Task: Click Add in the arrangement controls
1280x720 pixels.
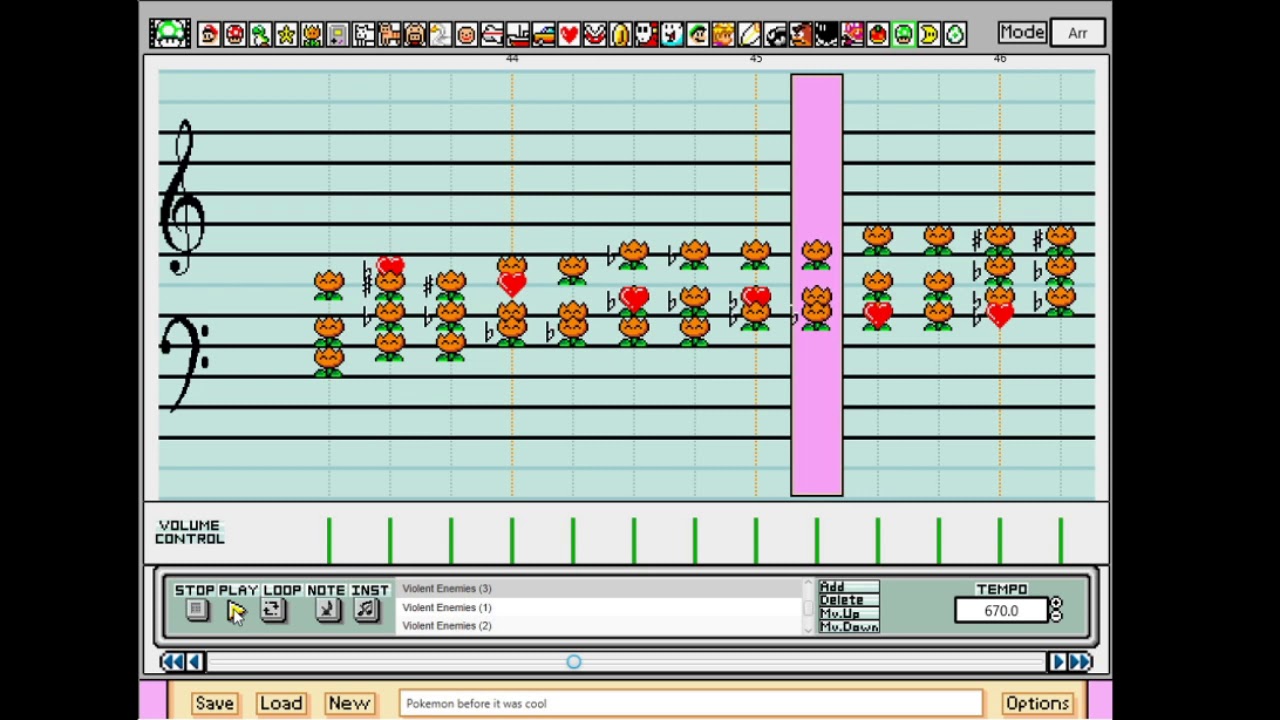Action: 848,587
